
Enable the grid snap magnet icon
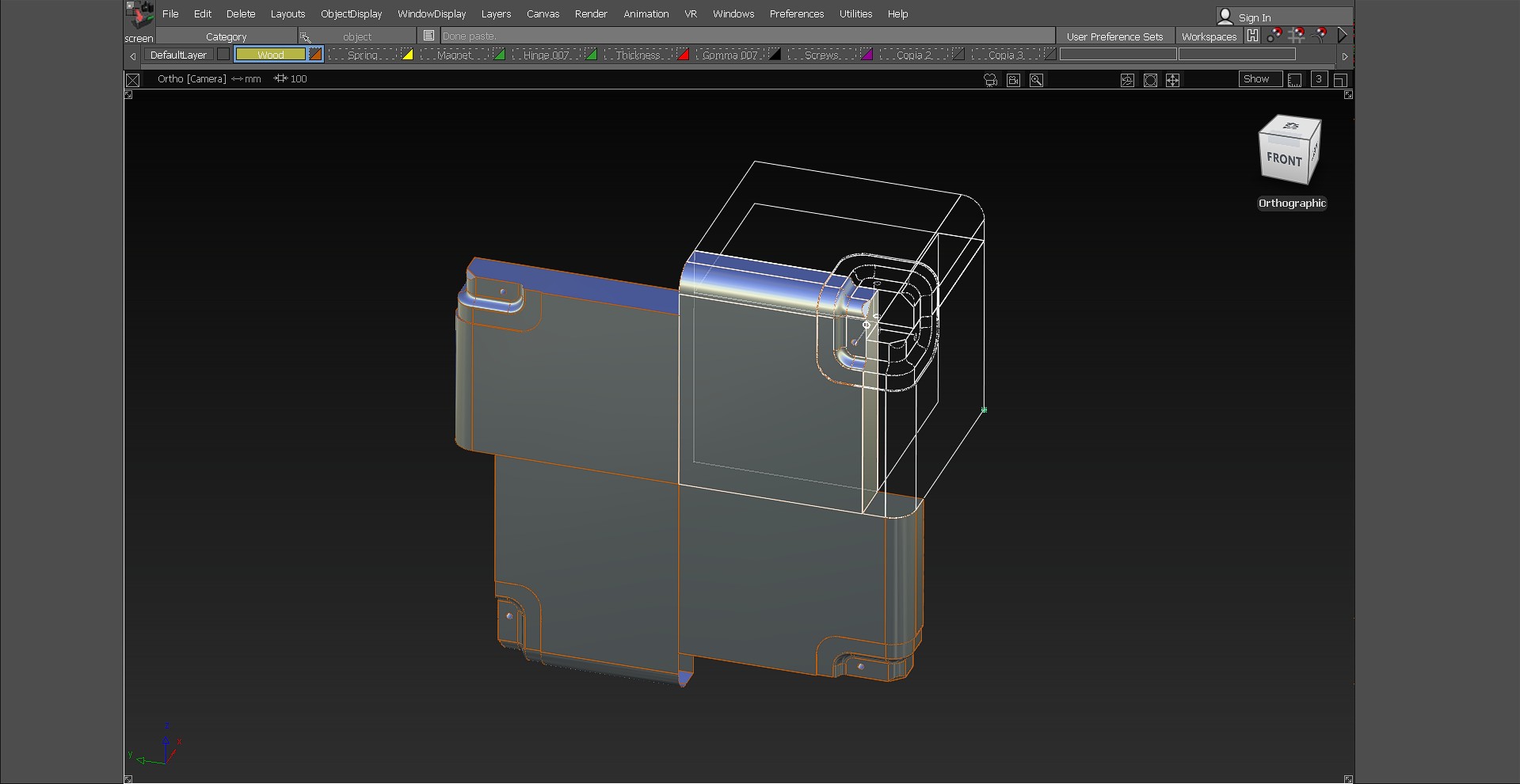(x=1297, y=36)
